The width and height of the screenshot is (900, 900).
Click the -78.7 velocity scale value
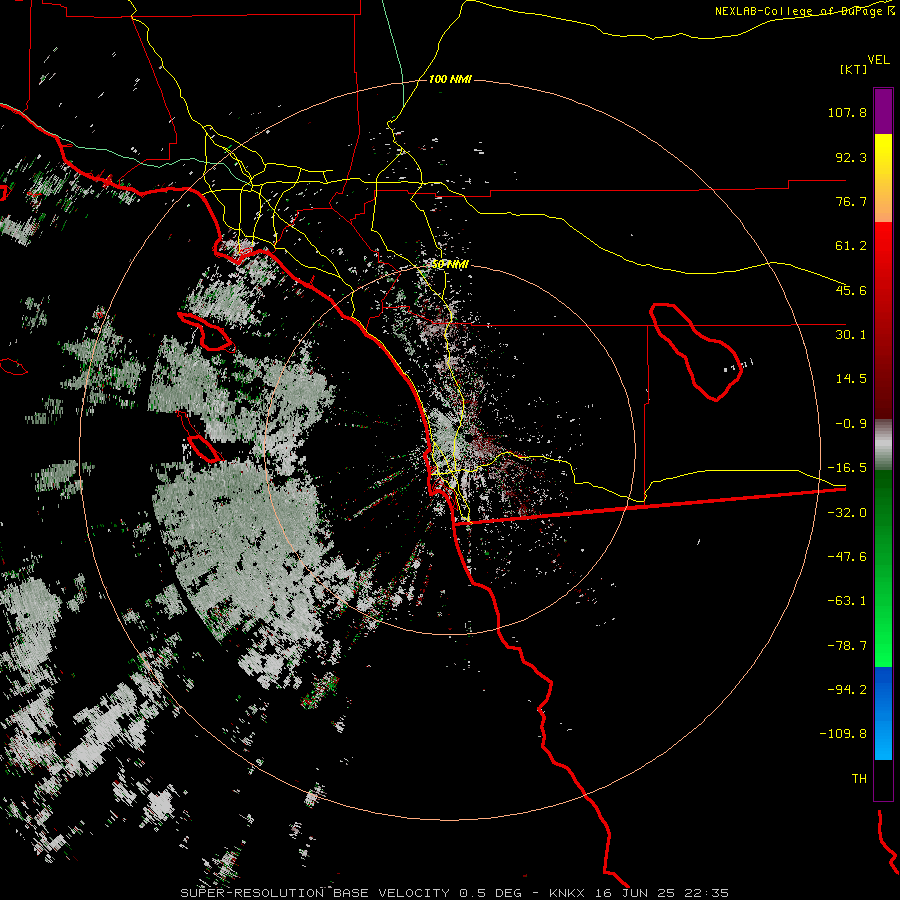tap(847, 646)
